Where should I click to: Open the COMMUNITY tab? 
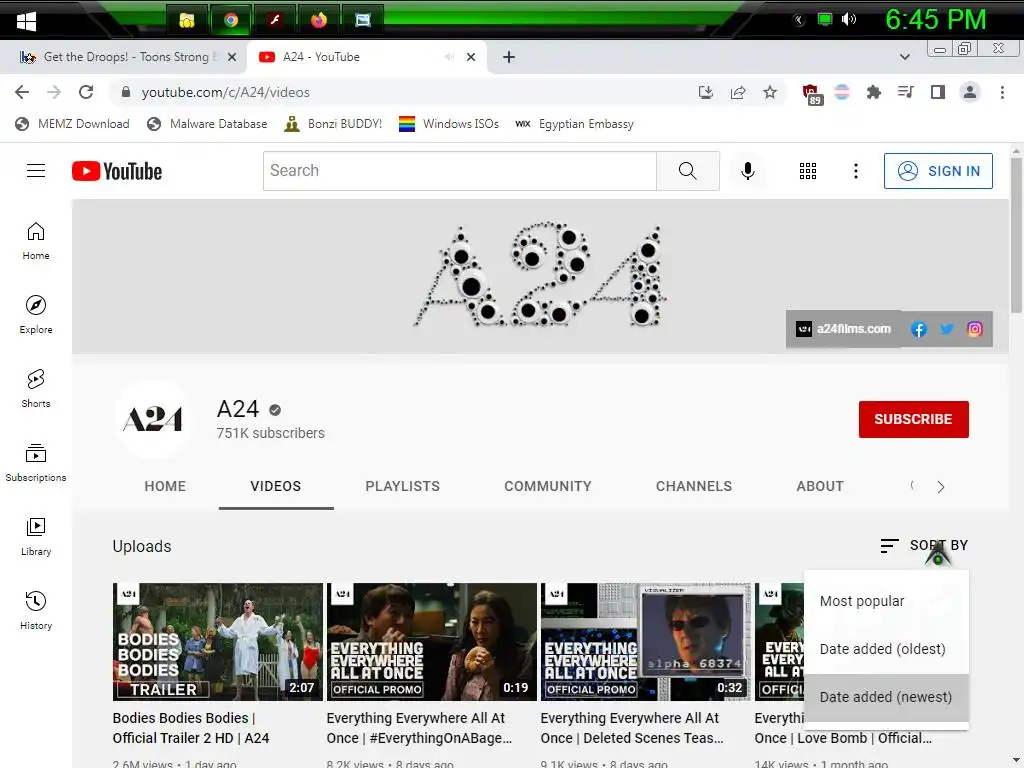pos(547,487)
